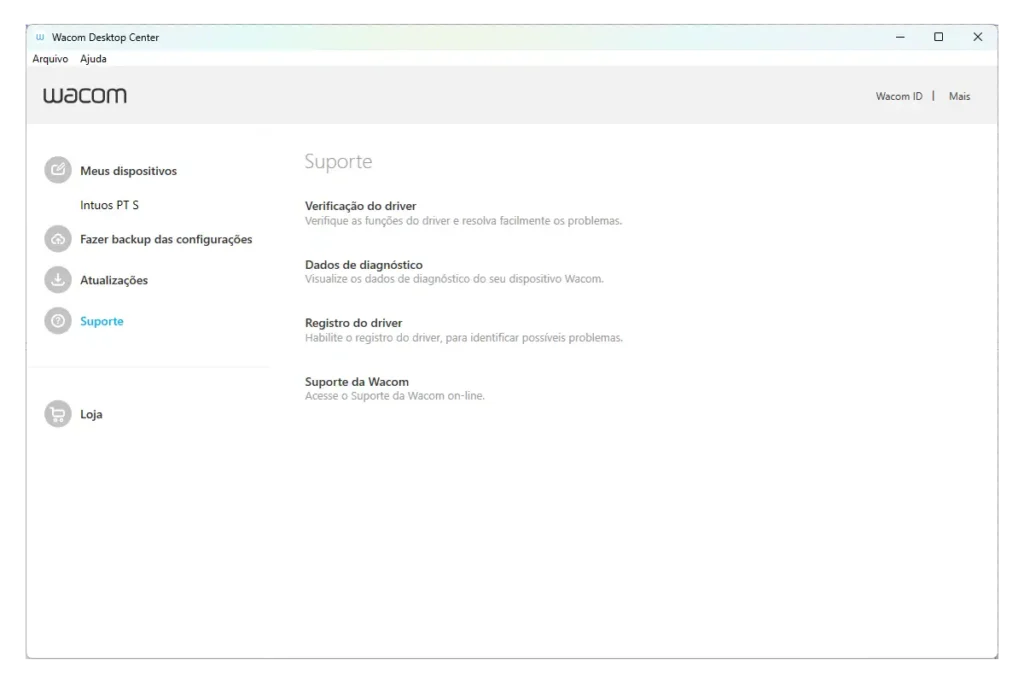Screen dimensions: 1024x683
Task: Open the Arquivo menu
Action: tap(50, 59)
